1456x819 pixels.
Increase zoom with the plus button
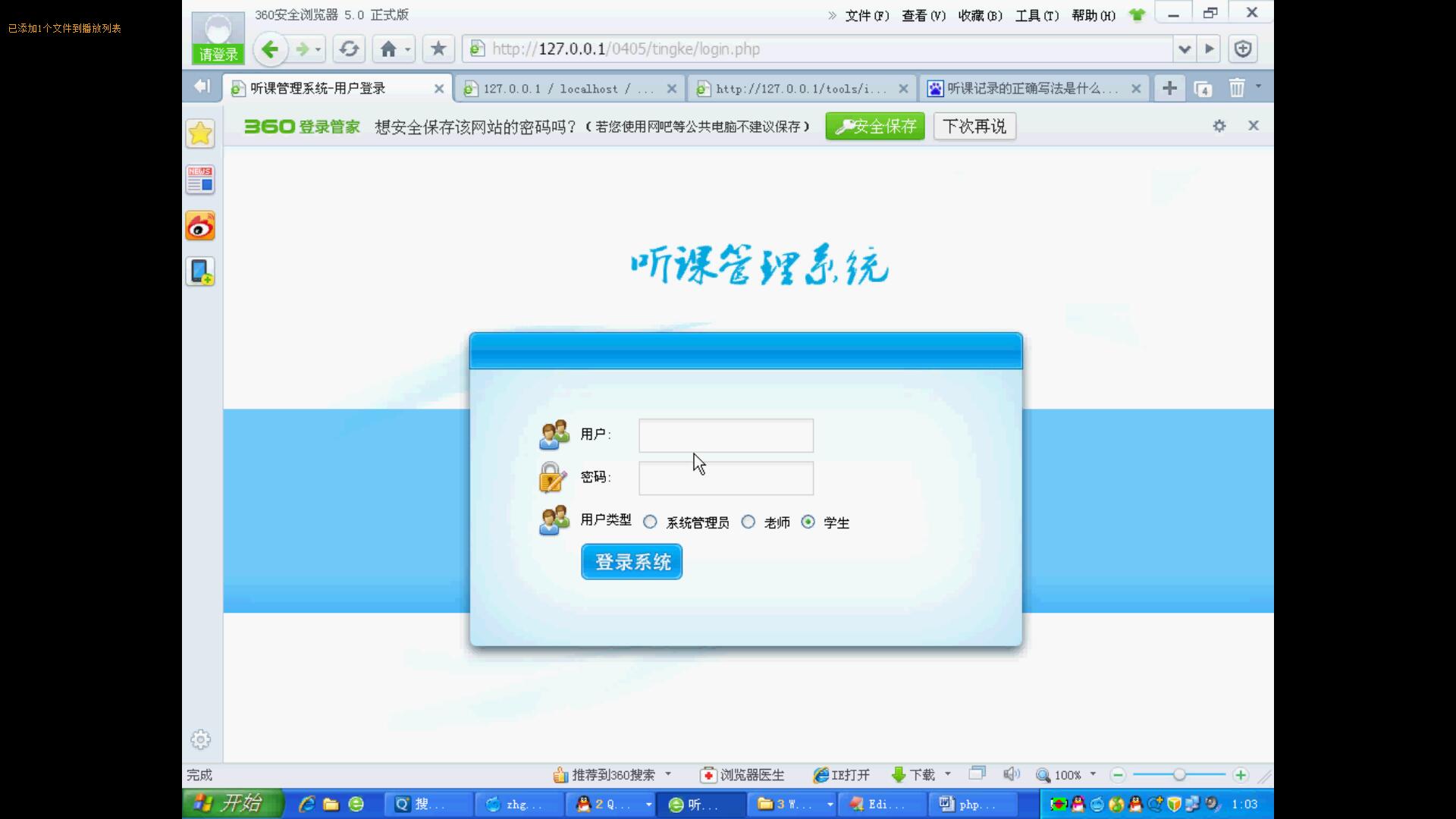1241,774
